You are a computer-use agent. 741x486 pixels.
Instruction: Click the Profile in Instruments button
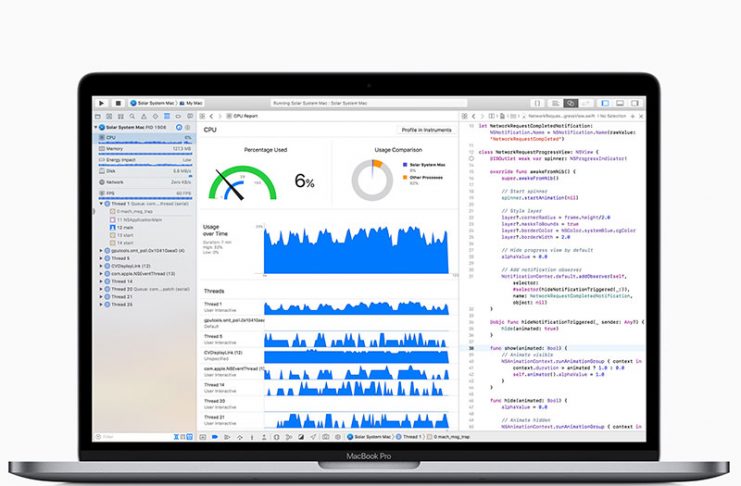point(426,130)
